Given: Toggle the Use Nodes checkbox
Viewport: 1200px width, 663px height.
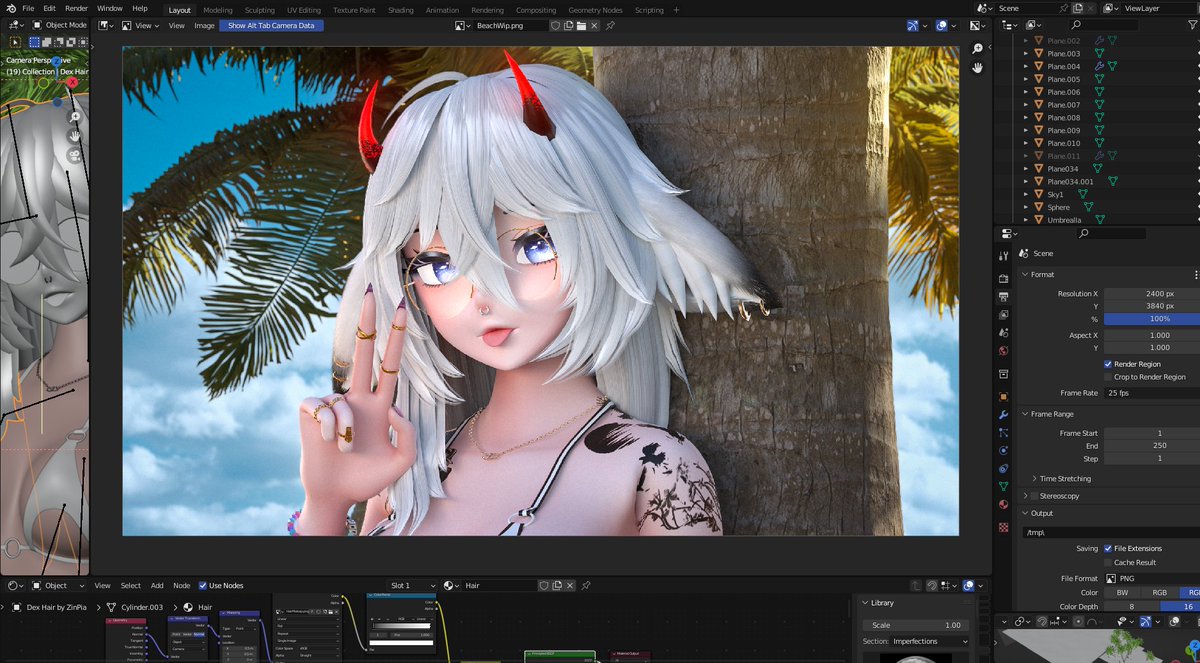Looking at the screenshot, I should coord(203,585).
